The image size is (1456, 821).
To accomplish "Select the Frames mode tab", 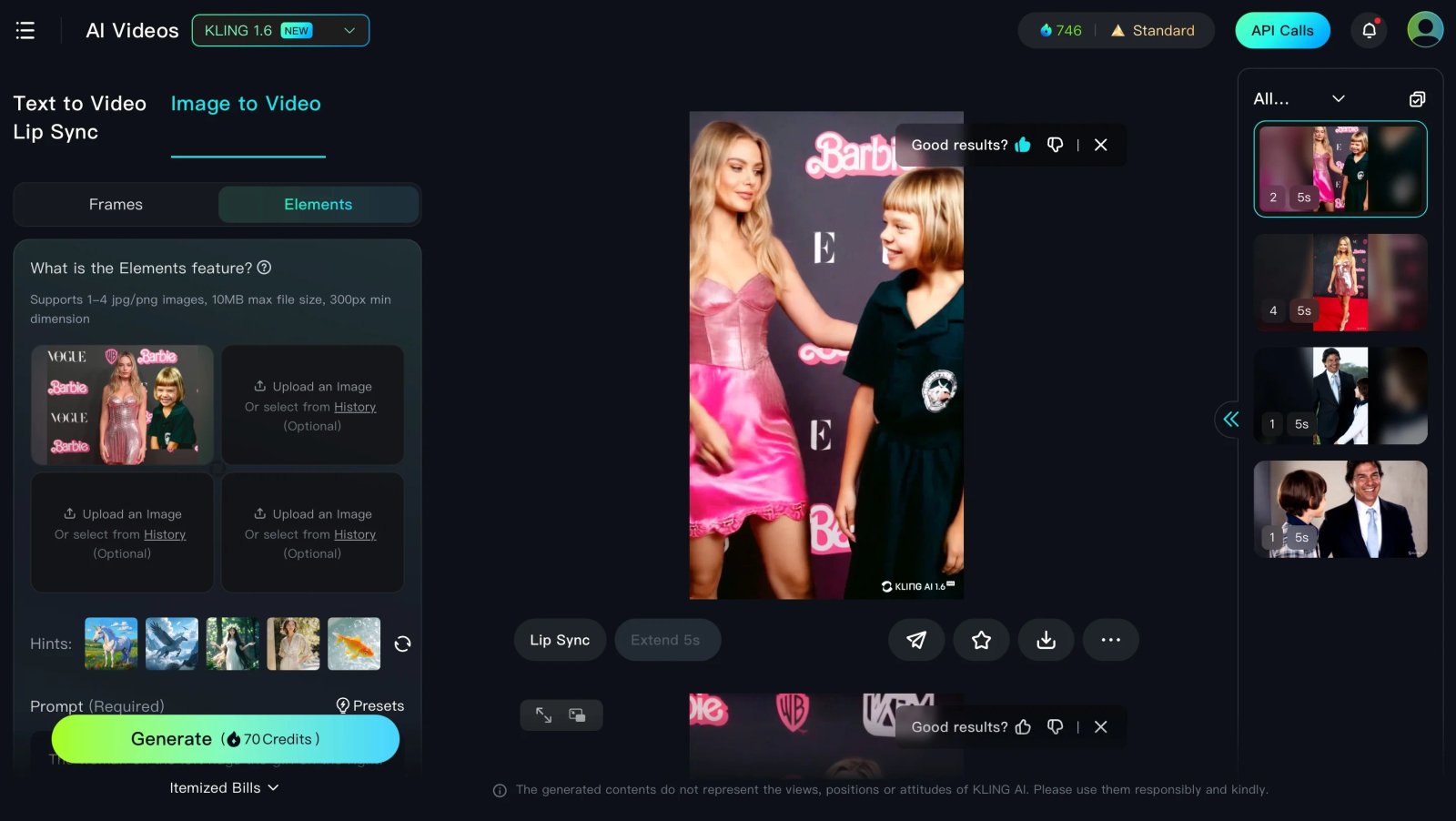I will [116, 205].
